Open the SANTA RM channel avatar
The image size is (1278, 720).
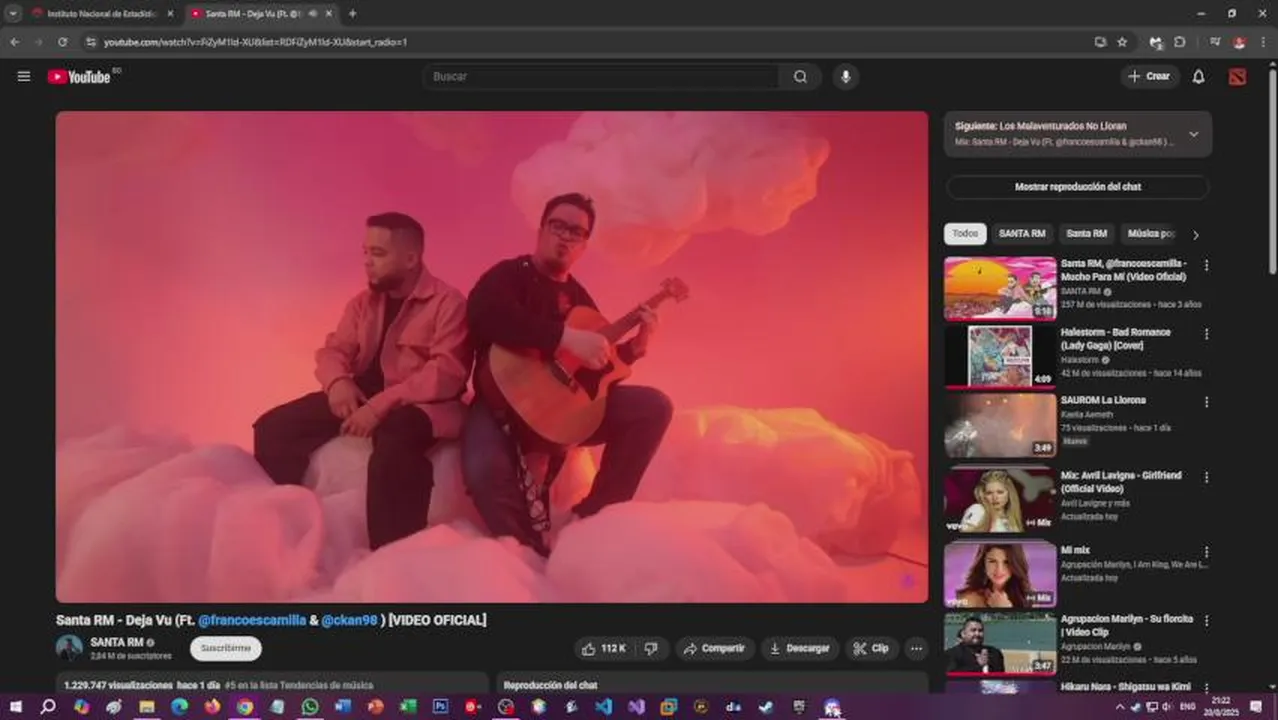(x=69, y=648)
